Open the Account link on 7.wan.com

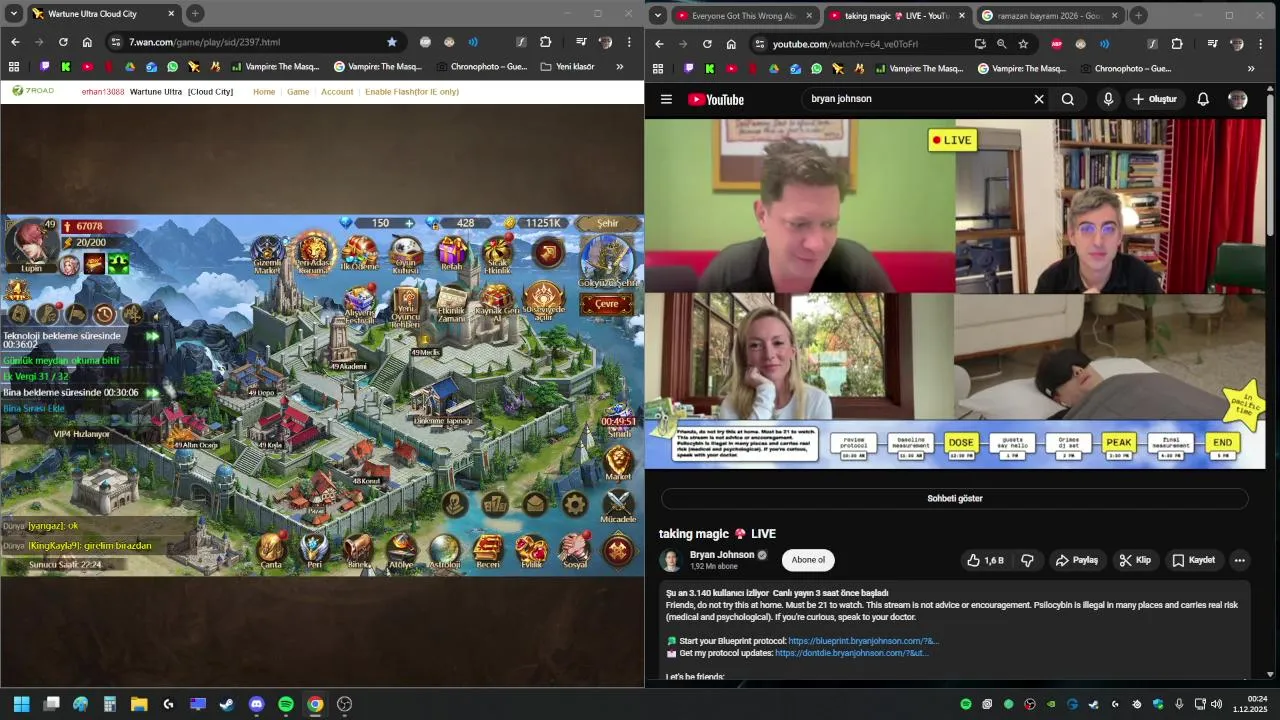[x=337, y=91]
